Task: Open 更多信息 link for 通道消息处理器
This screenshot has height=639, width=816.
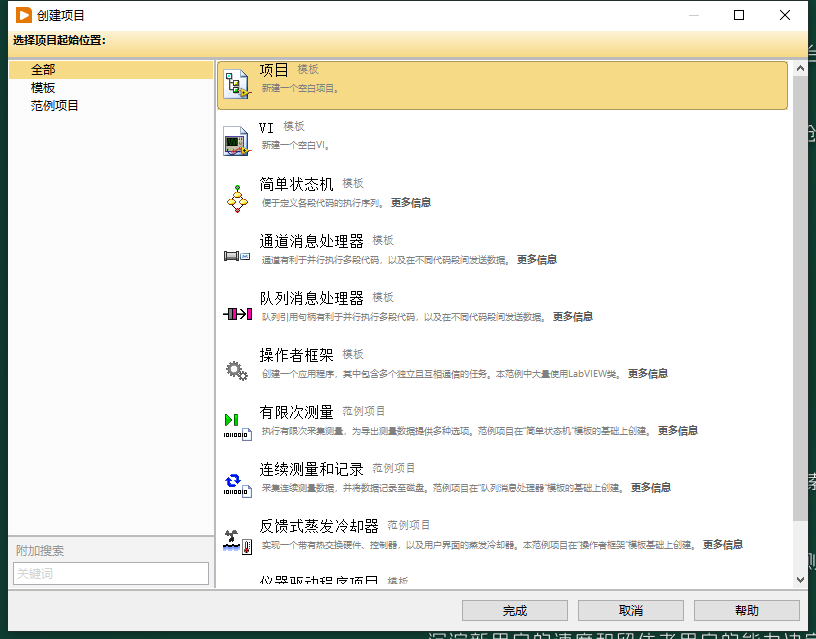Action: [x=537, y=259]
